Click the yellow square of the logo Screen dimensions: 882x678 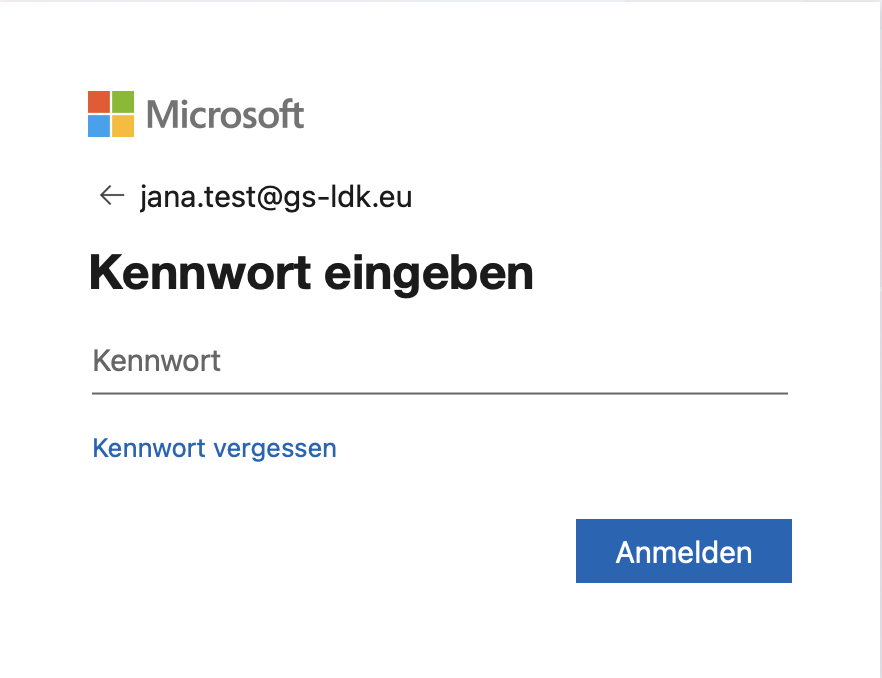[x=123, y=126]
